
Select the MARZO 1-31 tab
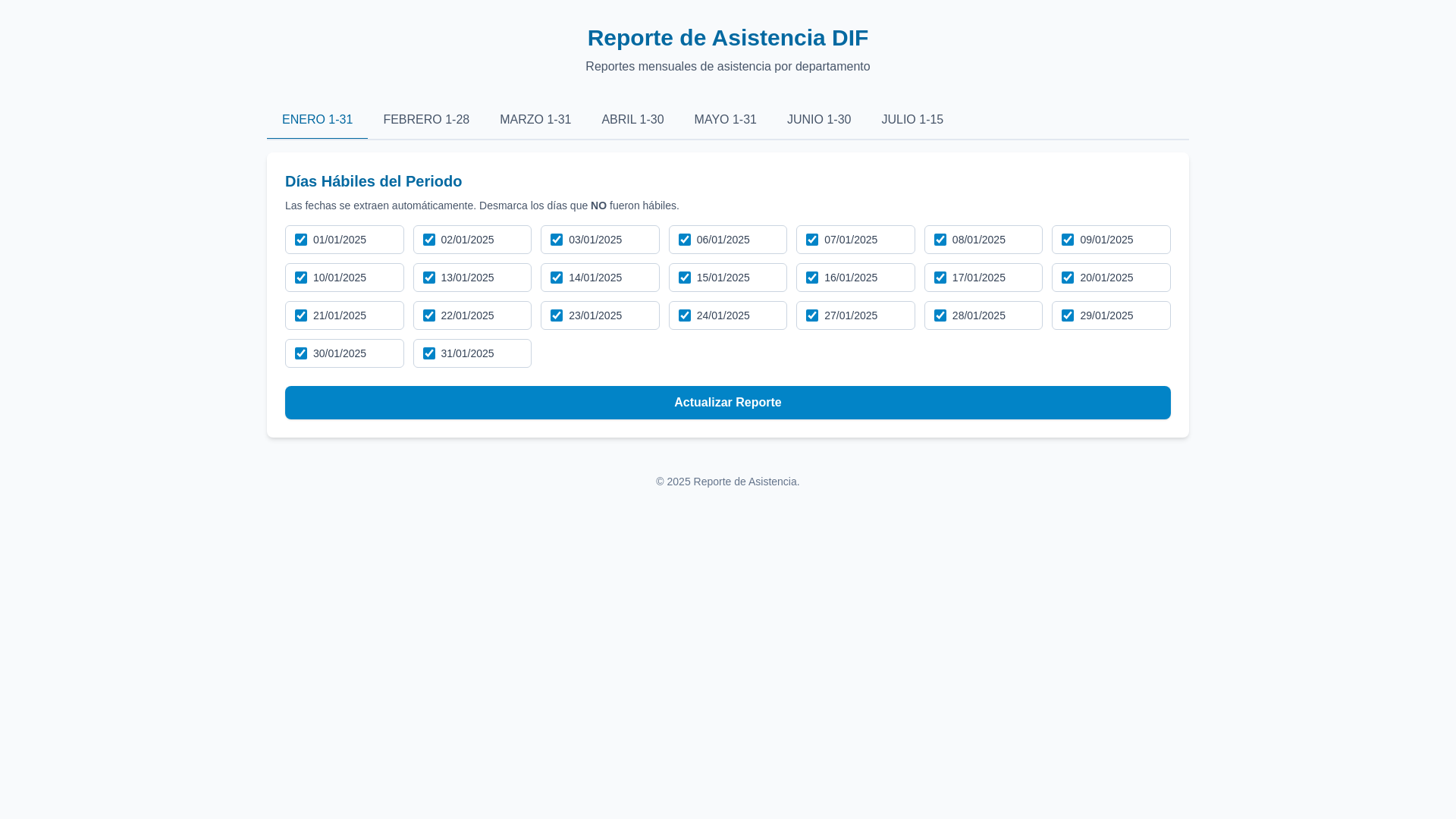point(535,120)
